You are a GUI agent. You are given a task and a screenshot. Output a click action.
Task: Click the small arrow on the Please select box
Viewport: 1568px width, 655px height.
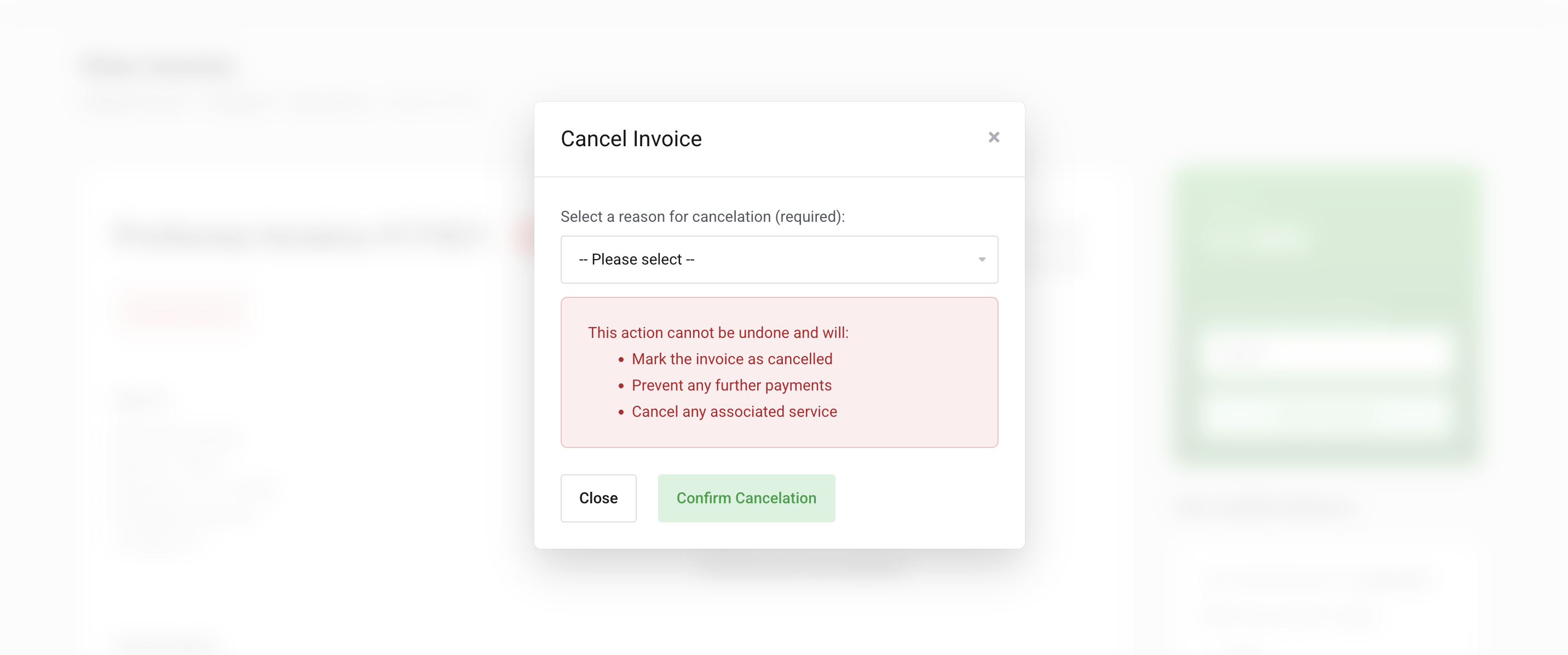[981, 260]
